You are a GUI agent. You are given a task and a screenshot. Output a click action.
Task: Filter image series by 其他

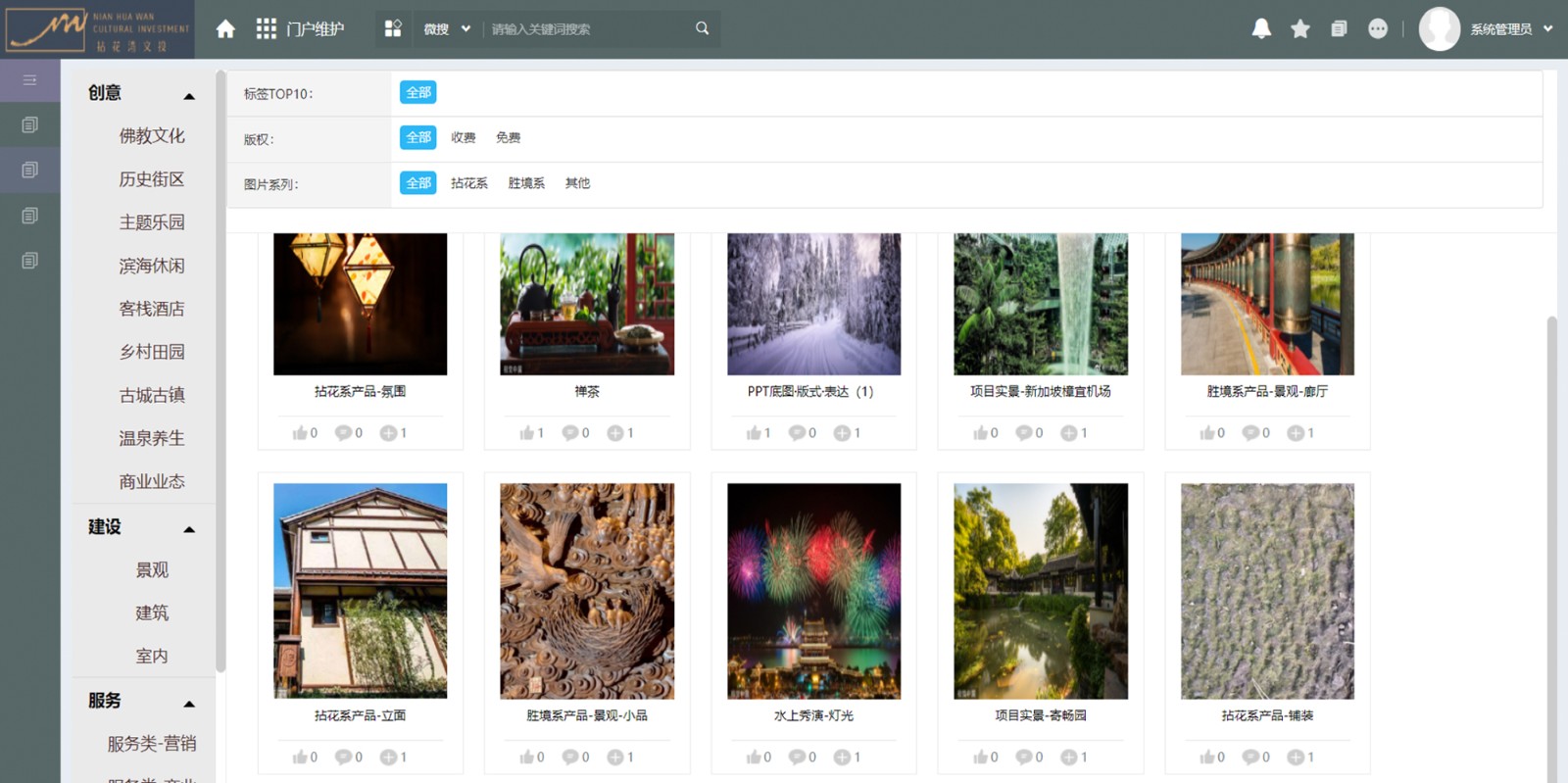tap(577, 183)
